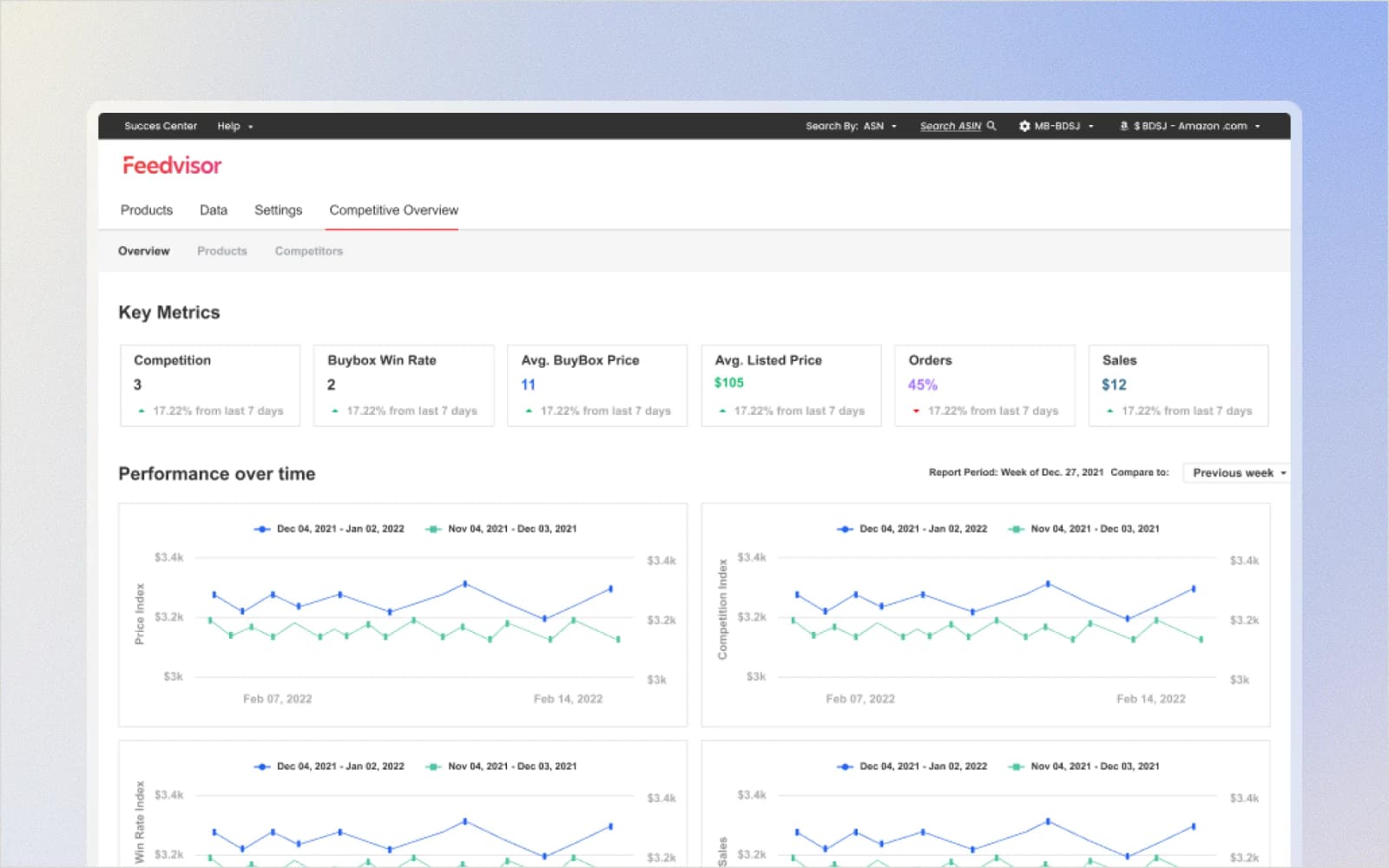Open the Help dropdown

click(x=235, y=126)
